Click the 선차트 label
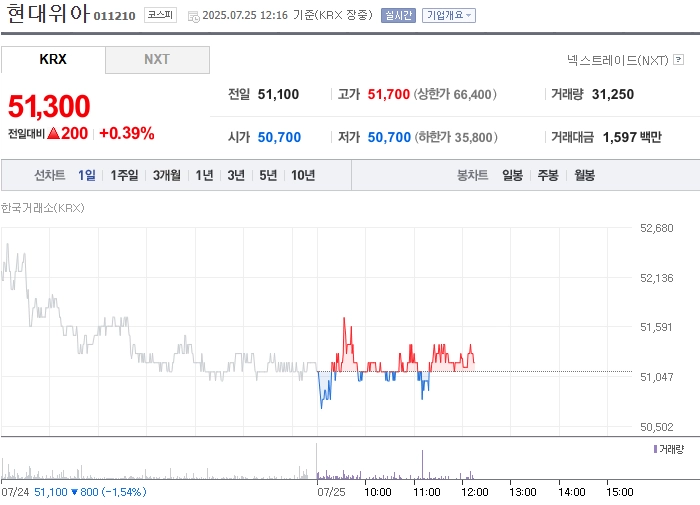Screen dimensions: 700x505 point(50,175)
